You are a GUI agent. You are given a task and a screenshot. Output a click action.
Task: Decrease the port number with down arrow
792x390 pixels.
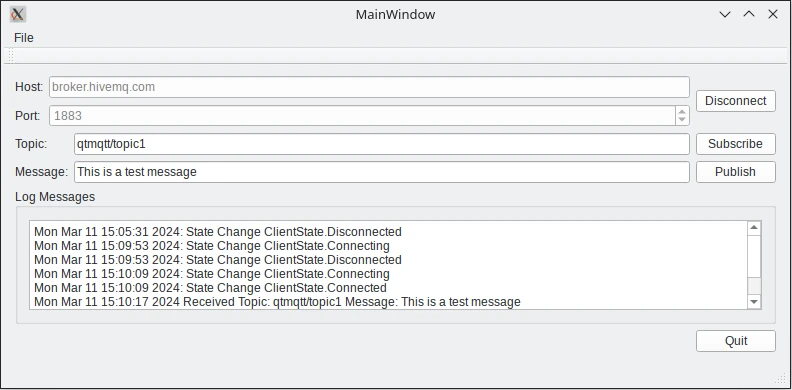[682, 120]
